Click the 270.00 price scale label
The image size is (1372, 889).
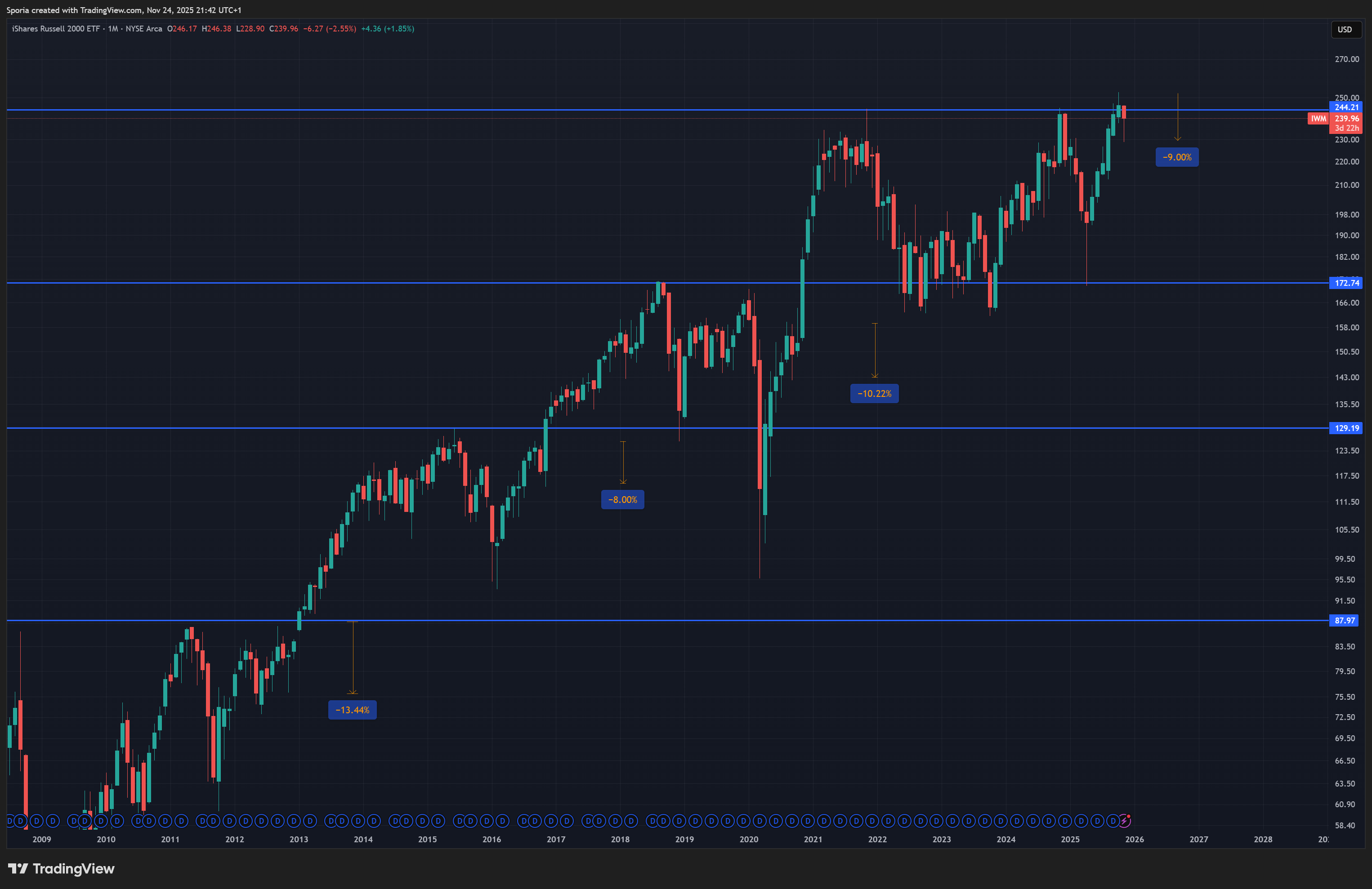click(1347, 59)
